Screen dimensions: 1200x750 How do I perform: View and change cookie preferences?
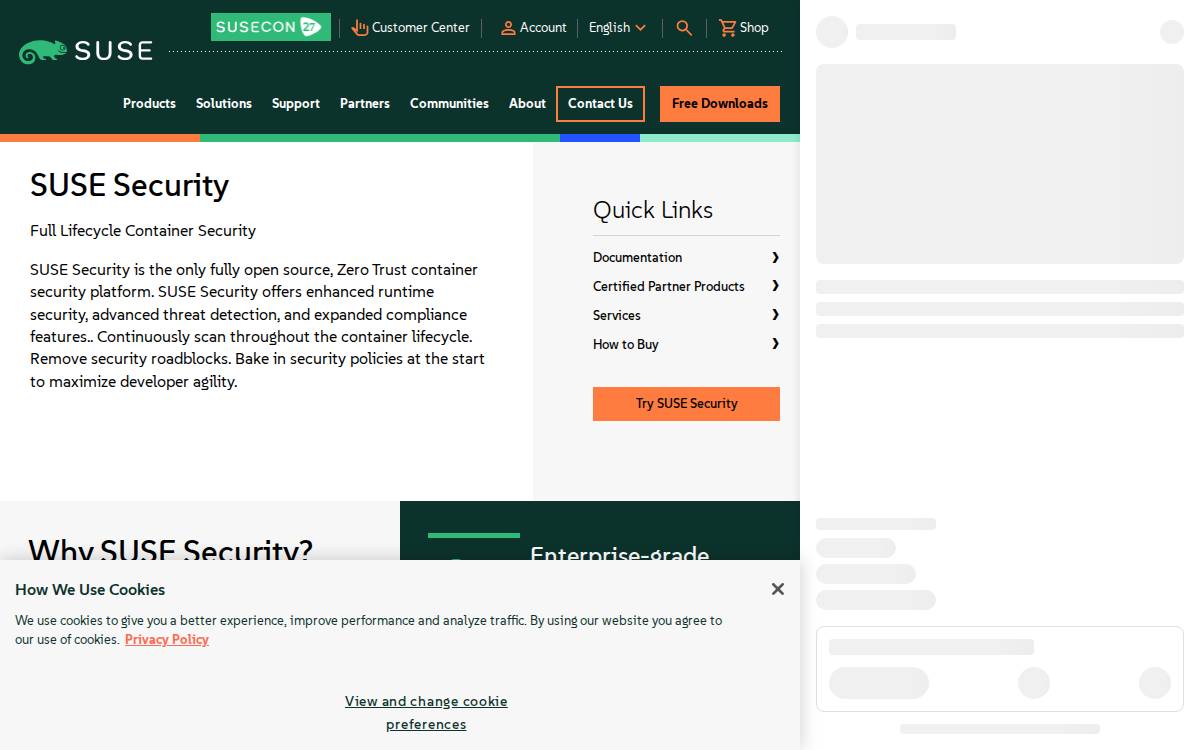[426, 713]
